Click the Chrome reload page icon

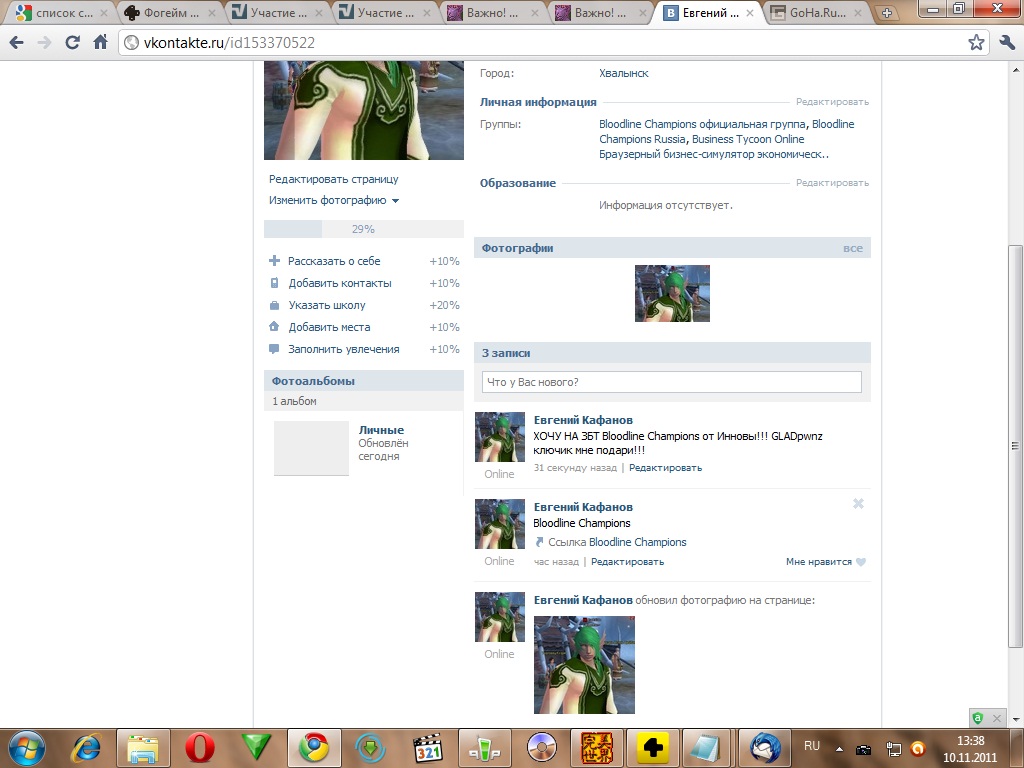tap(72, 43)
